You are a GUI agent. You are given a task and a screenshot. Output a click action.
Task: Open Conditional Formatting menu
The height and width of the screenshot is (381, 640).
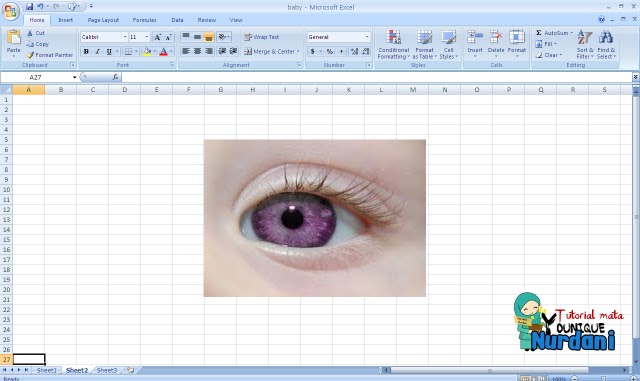coord(393,45)
